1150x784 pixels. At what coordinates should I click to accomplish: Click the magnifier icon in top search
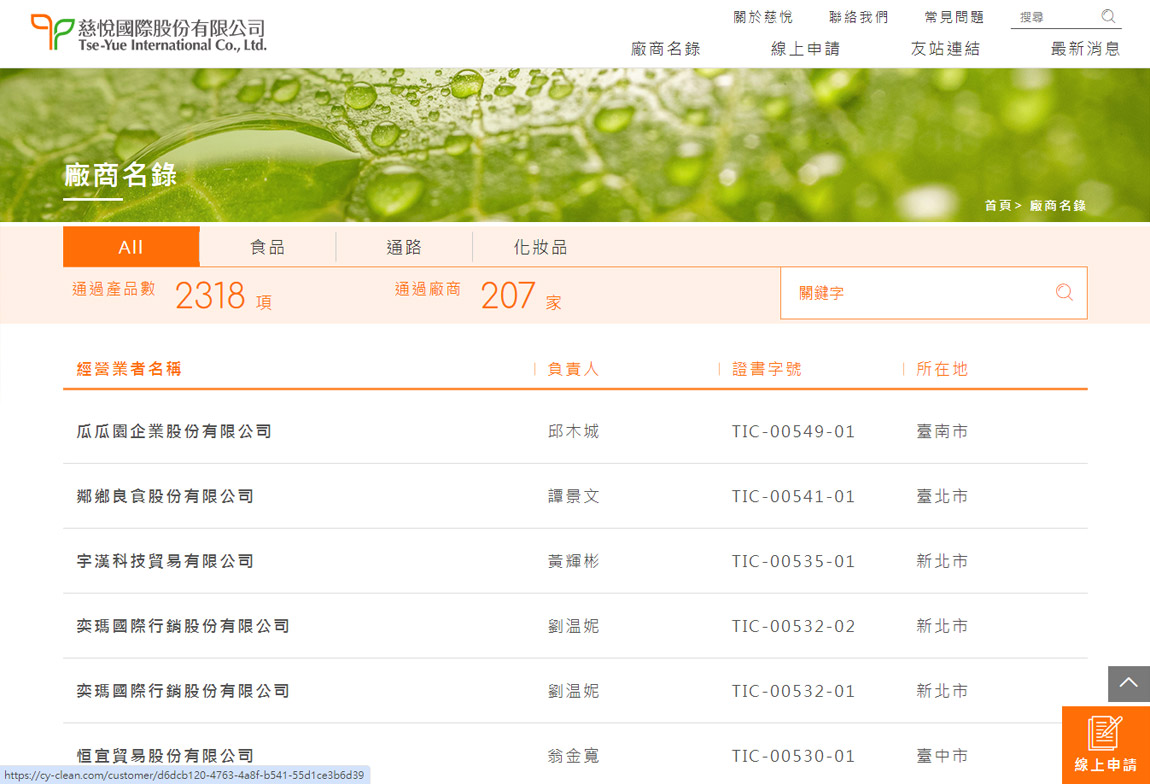(x=1108, y=16)
